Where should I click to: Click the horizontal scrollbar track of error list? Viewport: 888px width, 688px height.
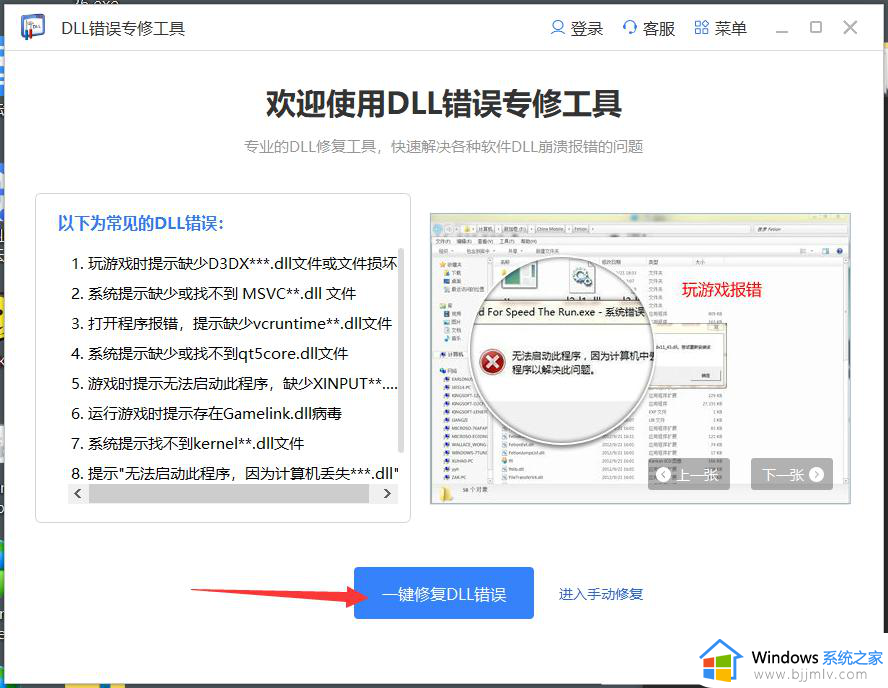(229, 493)
